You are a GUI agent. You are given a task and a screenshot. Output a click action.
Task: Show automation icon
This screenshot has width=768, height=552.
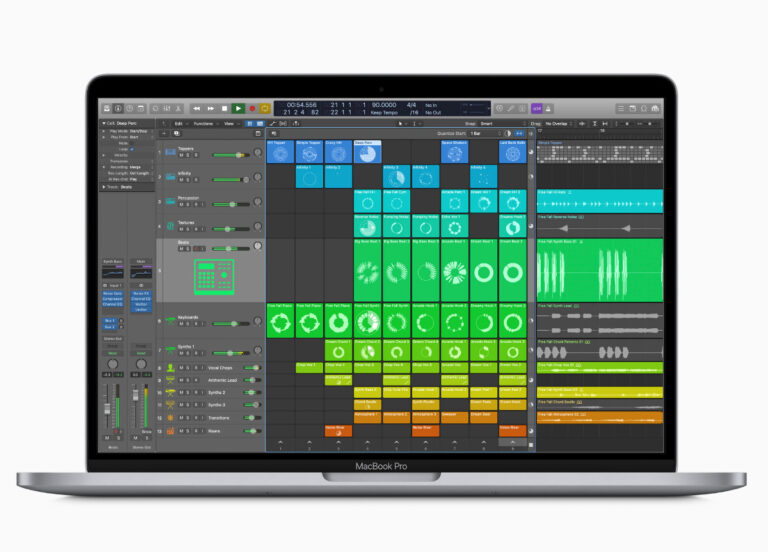273,123
